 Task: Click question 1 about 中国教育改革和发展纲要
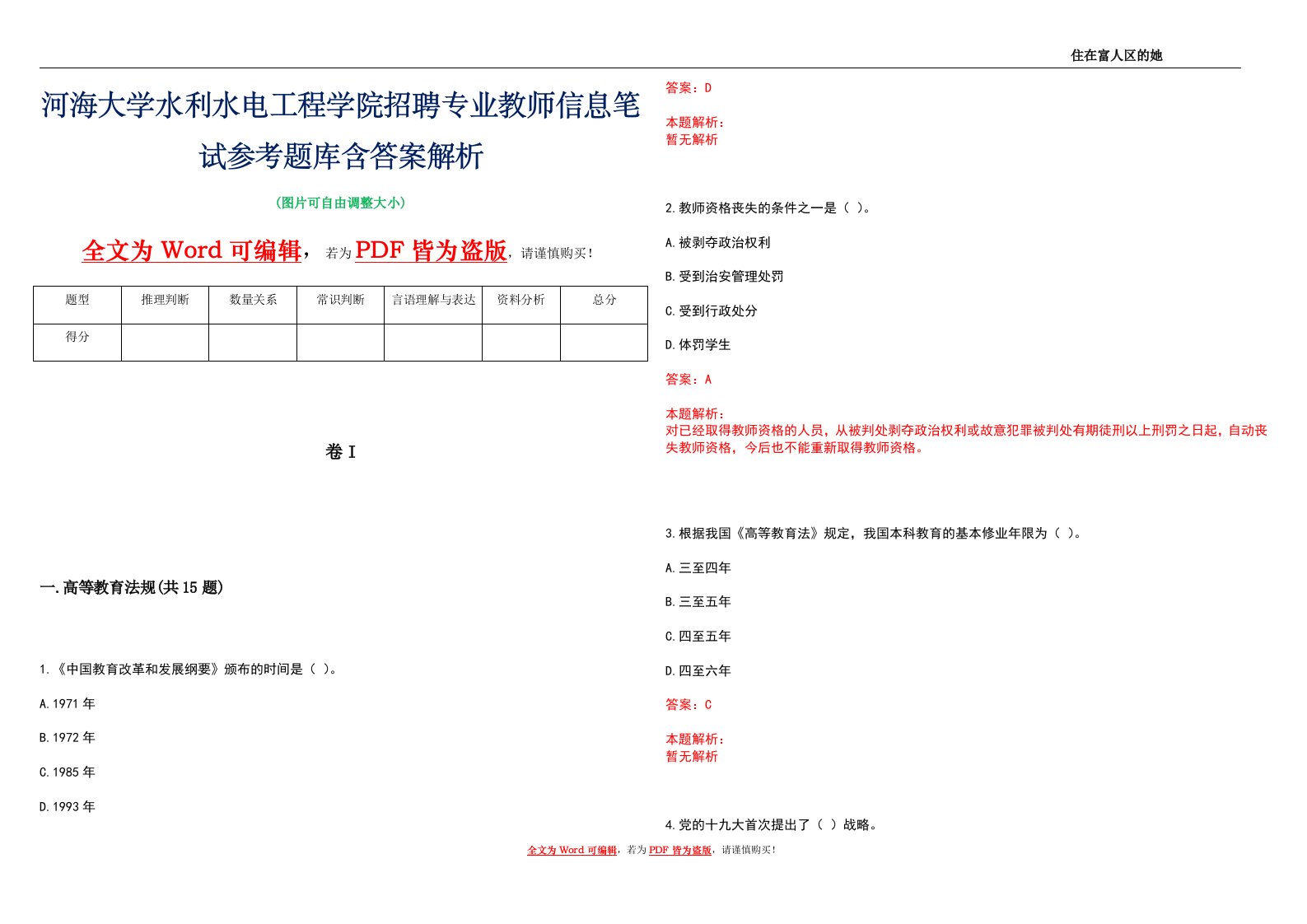pos(189,669)
